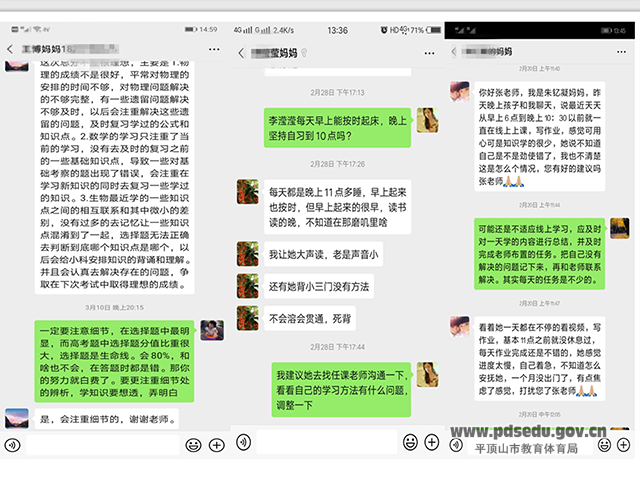Click message input field in 王博妈妈 chat
The image size is (640, 480).
coord(100,444)
